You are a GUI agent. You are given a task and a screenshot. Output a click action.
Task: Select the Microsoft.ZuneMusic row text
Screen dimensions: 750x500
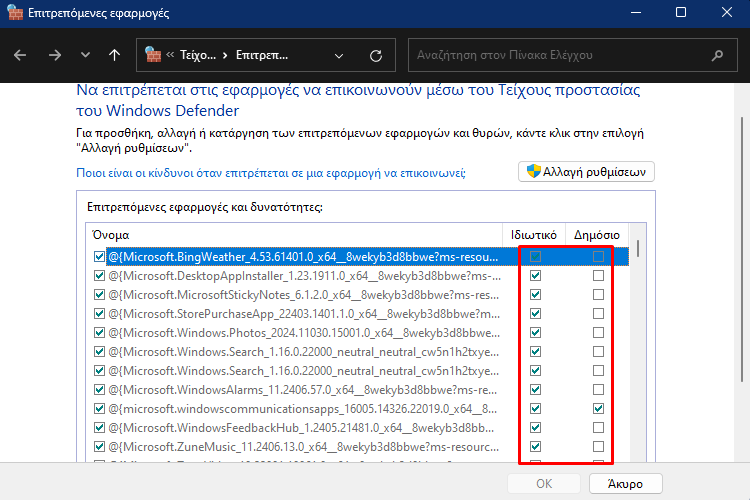coord(303,447)
